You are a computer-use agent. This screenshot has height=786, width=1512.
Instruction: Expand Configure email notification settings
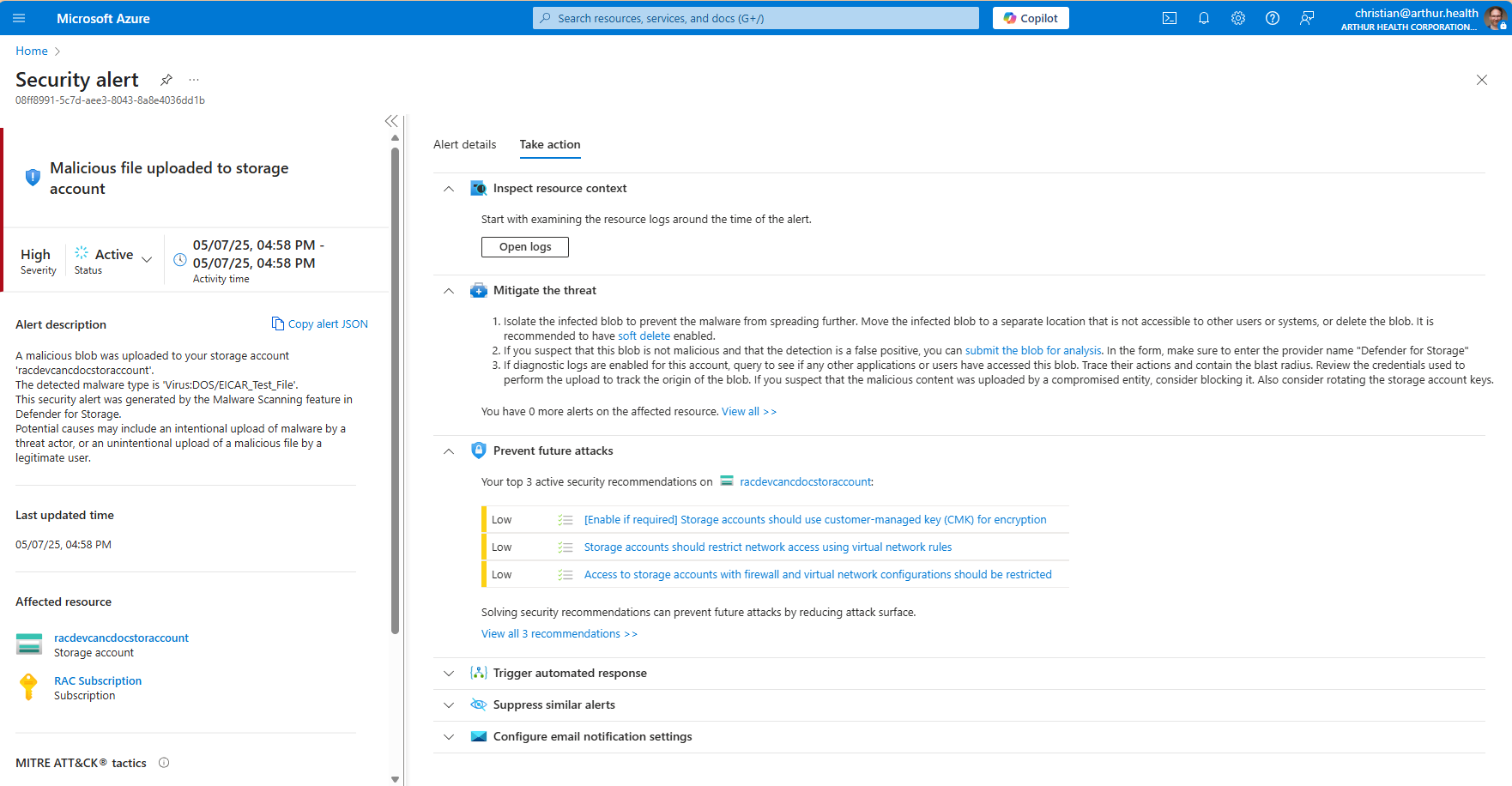(x=449, y=737)
